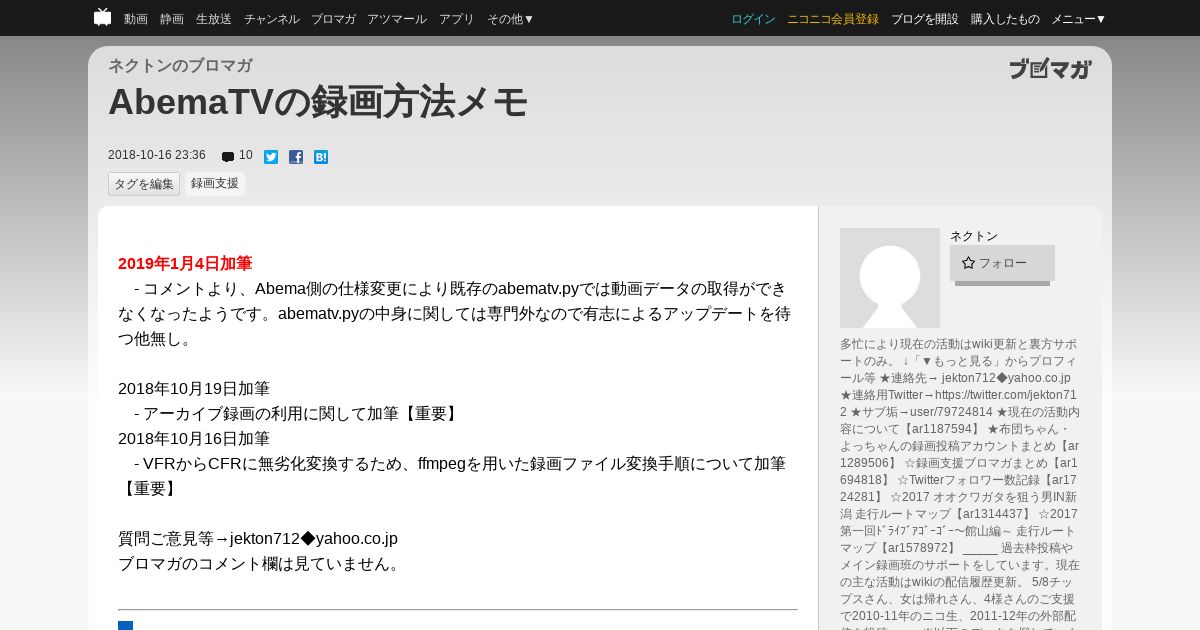Expand the その他▼ menu
The image size is (1200, 630).
pos(511,19)
